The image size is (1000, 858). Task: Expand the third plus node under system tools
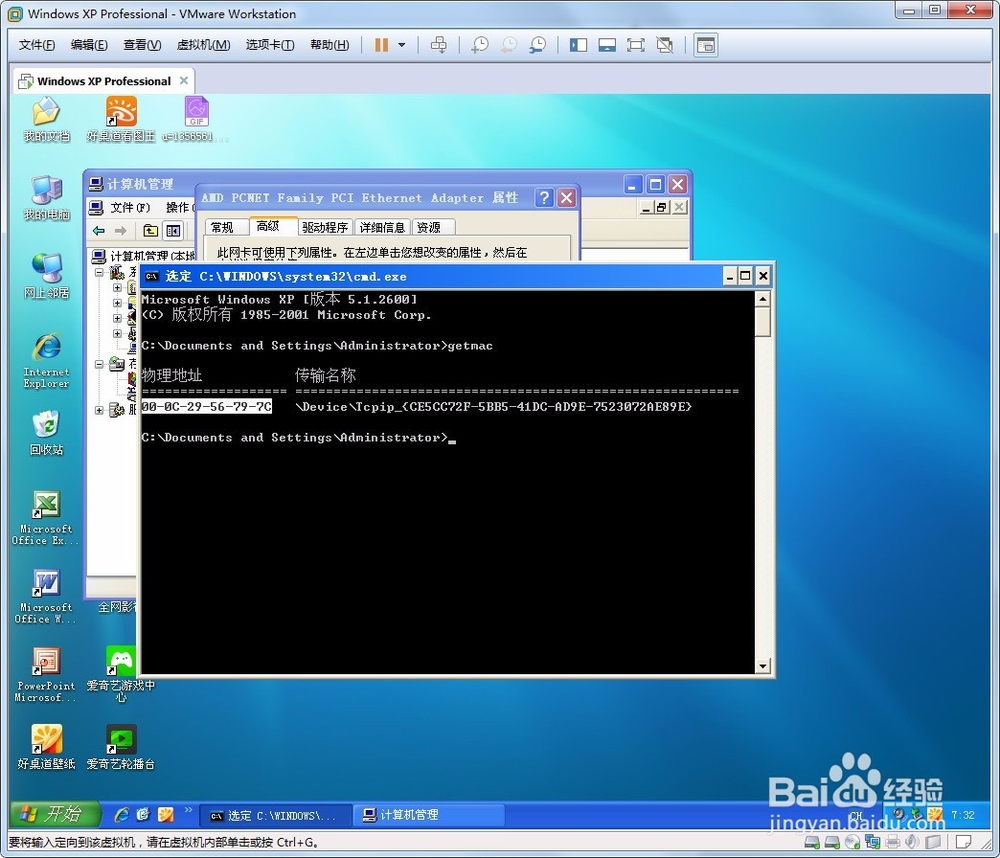(x=117, y=318)
